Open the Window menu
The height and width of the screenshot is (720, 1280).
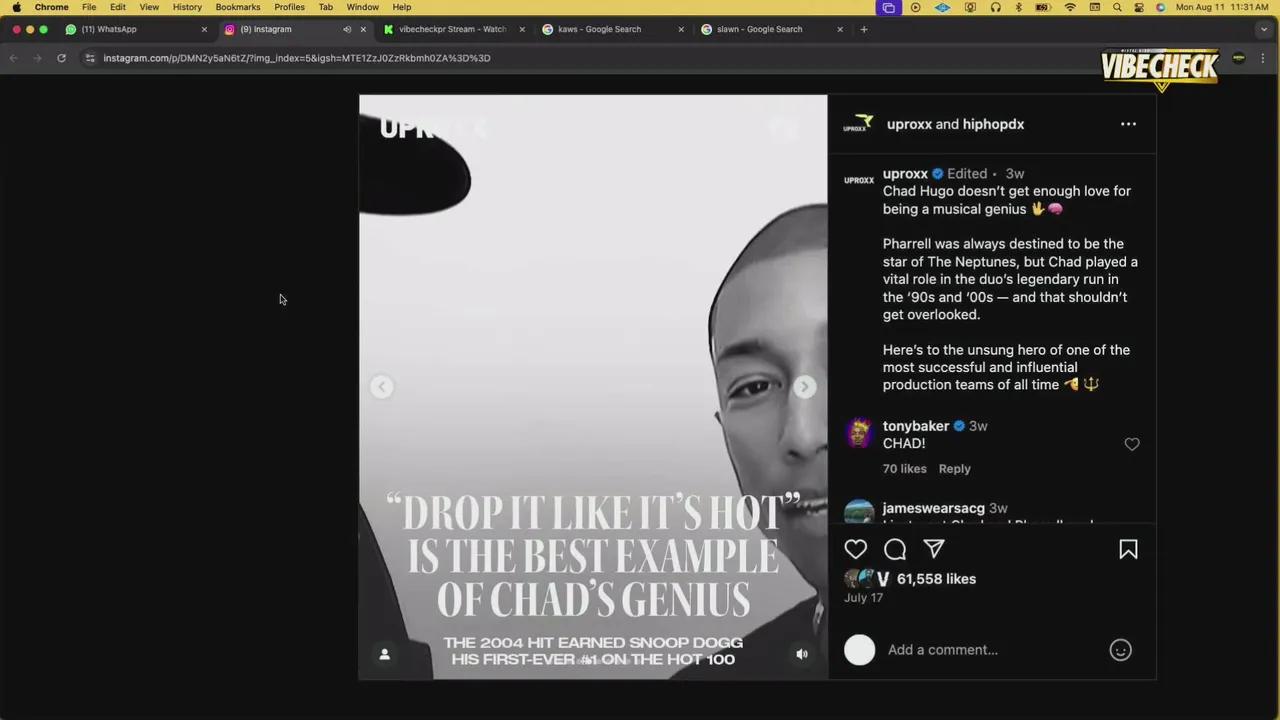coord(362,7)
